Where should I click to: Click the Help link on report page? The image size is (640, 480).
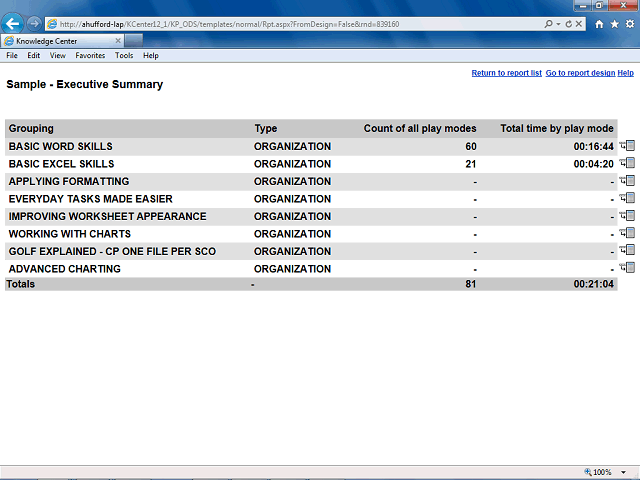click(625, 73)
